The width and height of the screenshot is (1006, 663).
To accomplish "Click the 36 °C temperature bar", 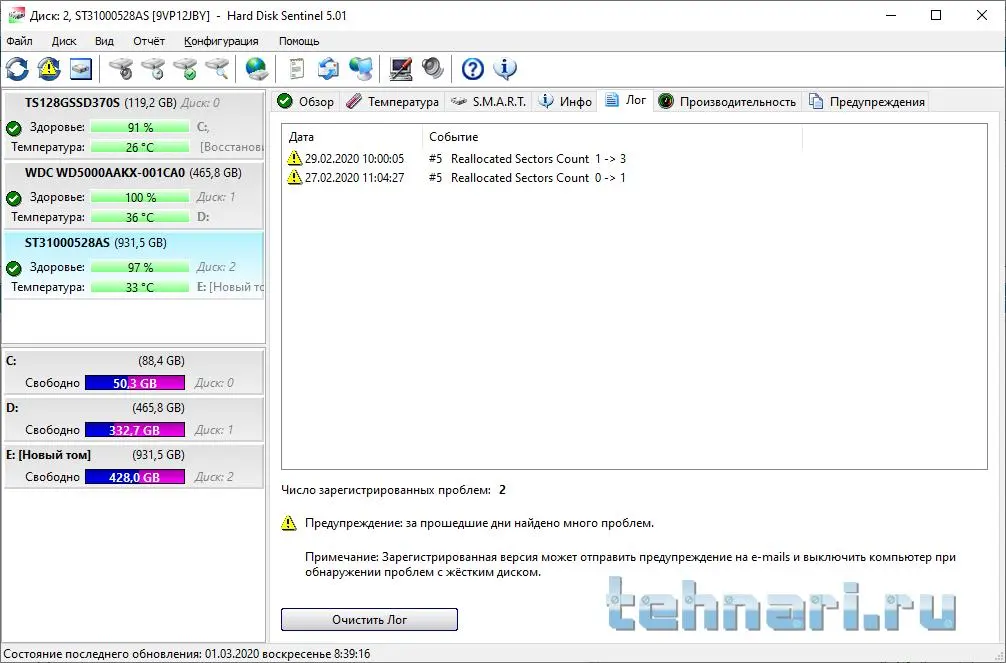I will (140, 217).
